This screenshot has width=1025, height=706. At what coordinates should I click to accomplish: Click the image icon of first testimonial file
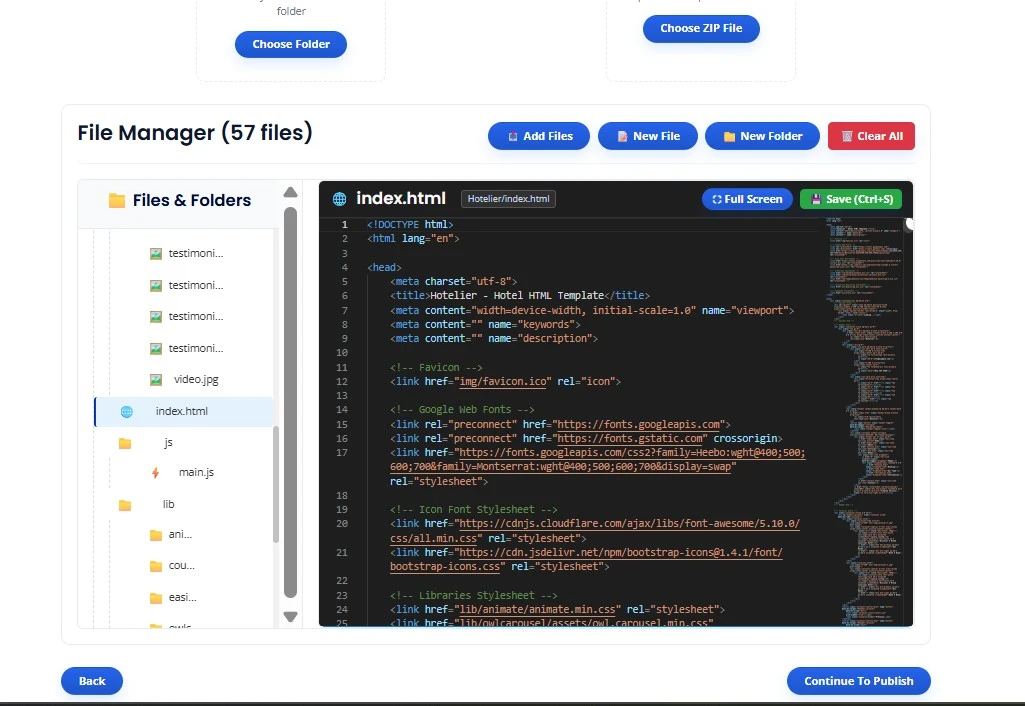pos(156,253)
